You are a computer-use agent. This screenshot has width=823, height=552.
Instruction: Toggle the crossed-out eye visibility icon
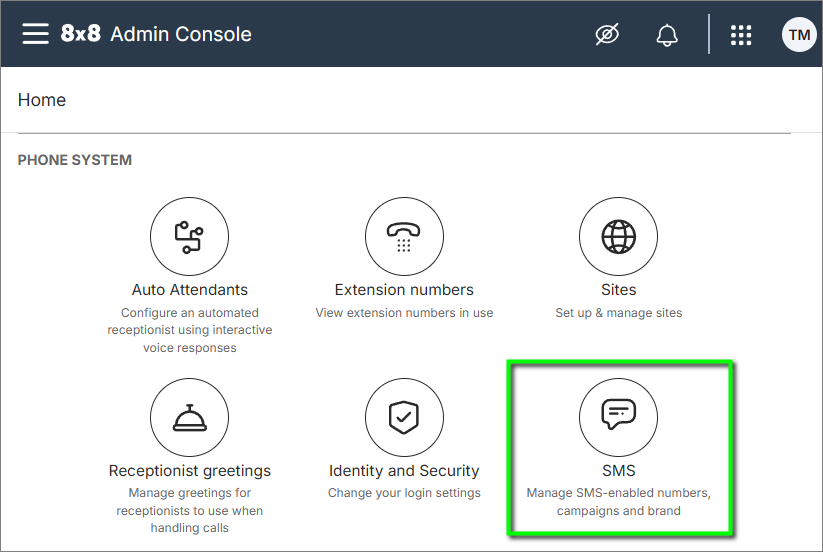coord(607,35)
